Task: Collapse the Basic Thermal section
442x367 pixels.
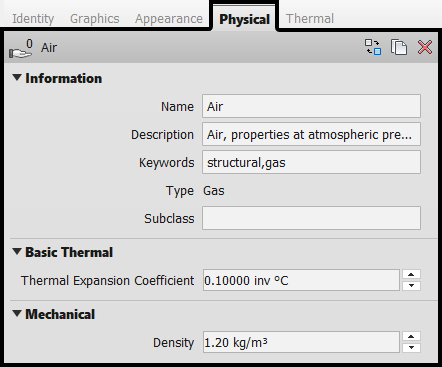Action: (17, 252)
